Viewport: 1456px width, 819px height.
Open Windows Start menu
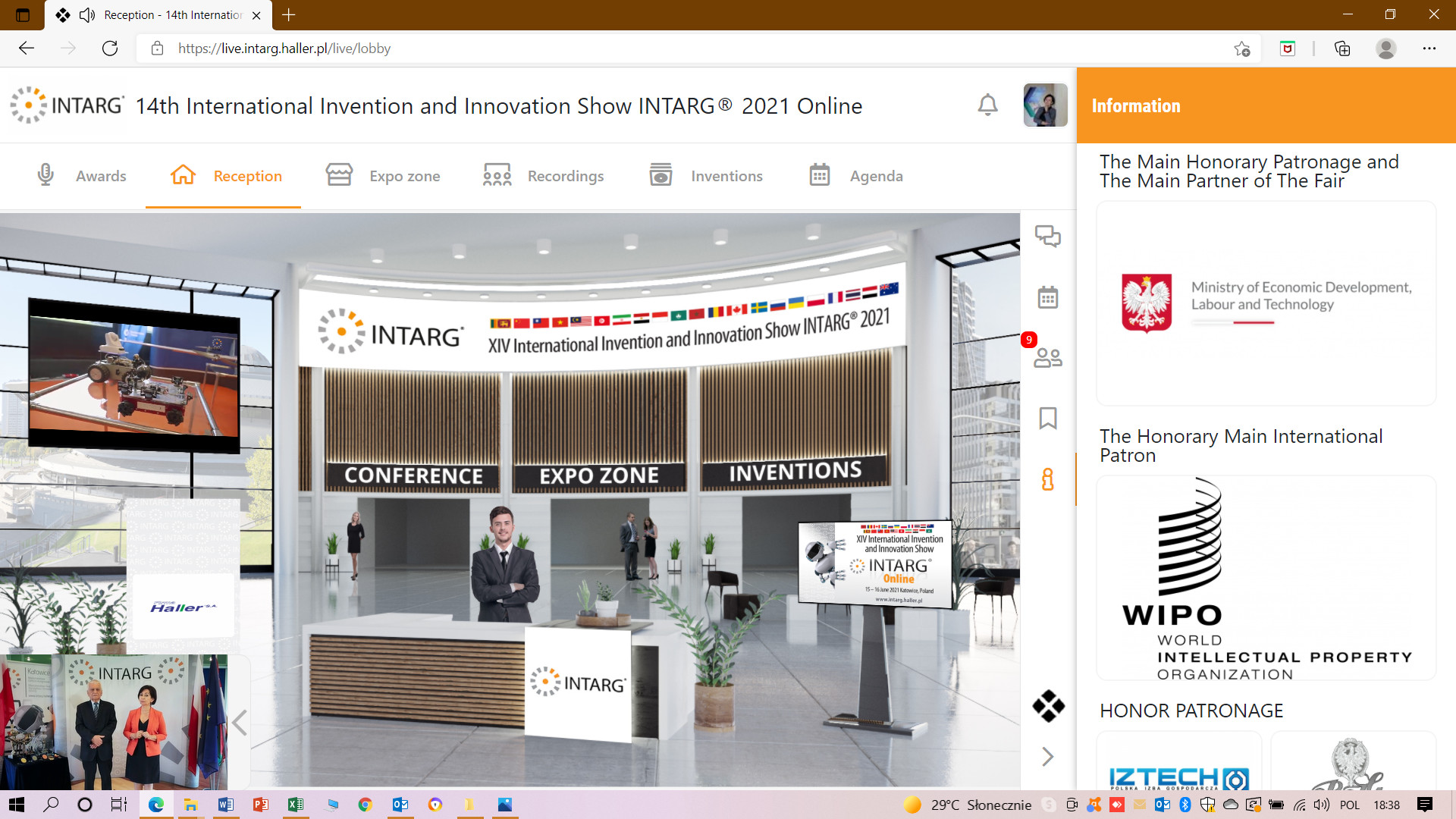point(16,805)
